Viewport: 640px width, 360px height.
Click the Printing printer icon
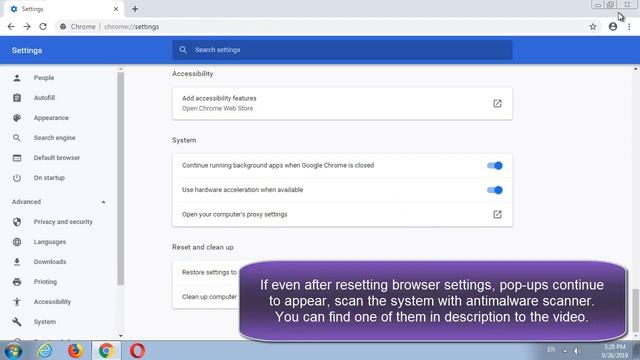[17, 282]
